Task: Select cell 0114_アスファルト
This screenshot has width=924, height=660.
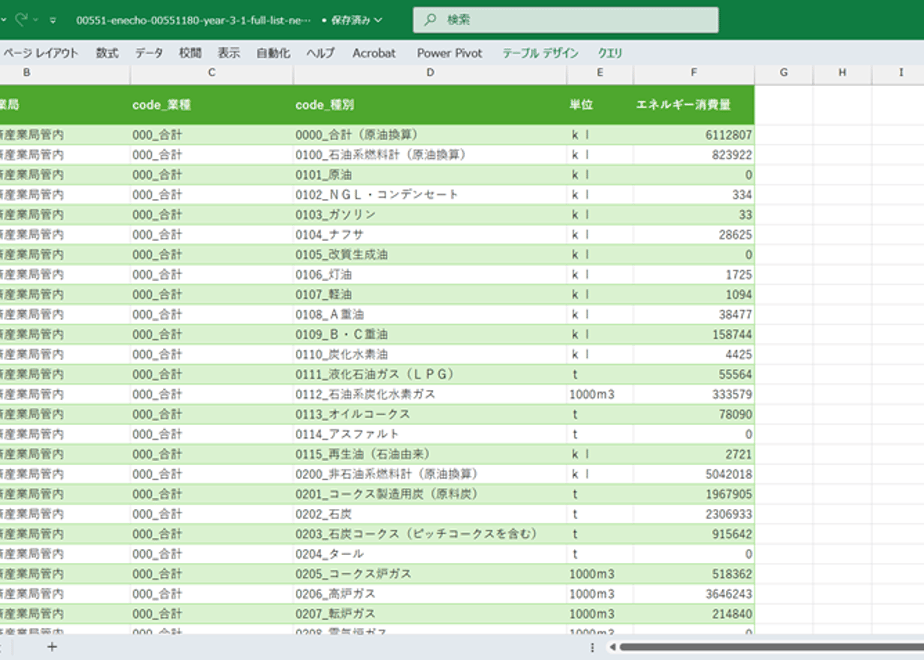Action: [430, 434]
